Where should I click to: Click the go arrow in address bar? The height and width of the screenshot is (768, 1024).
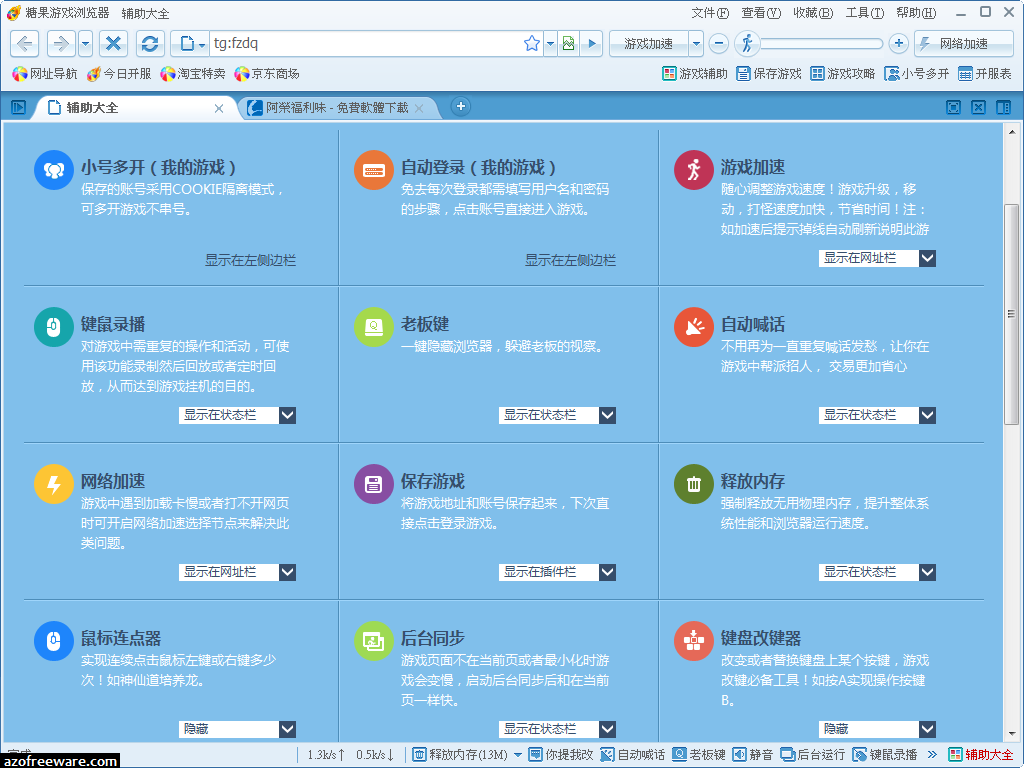coord(592,44)
